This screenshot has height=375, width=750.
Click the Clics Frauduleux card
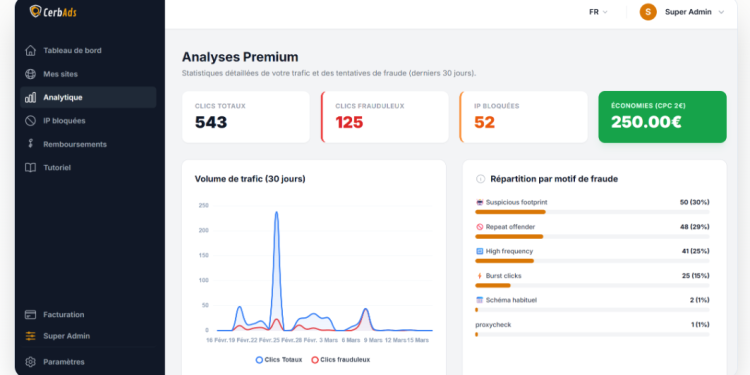click(385, 117)
